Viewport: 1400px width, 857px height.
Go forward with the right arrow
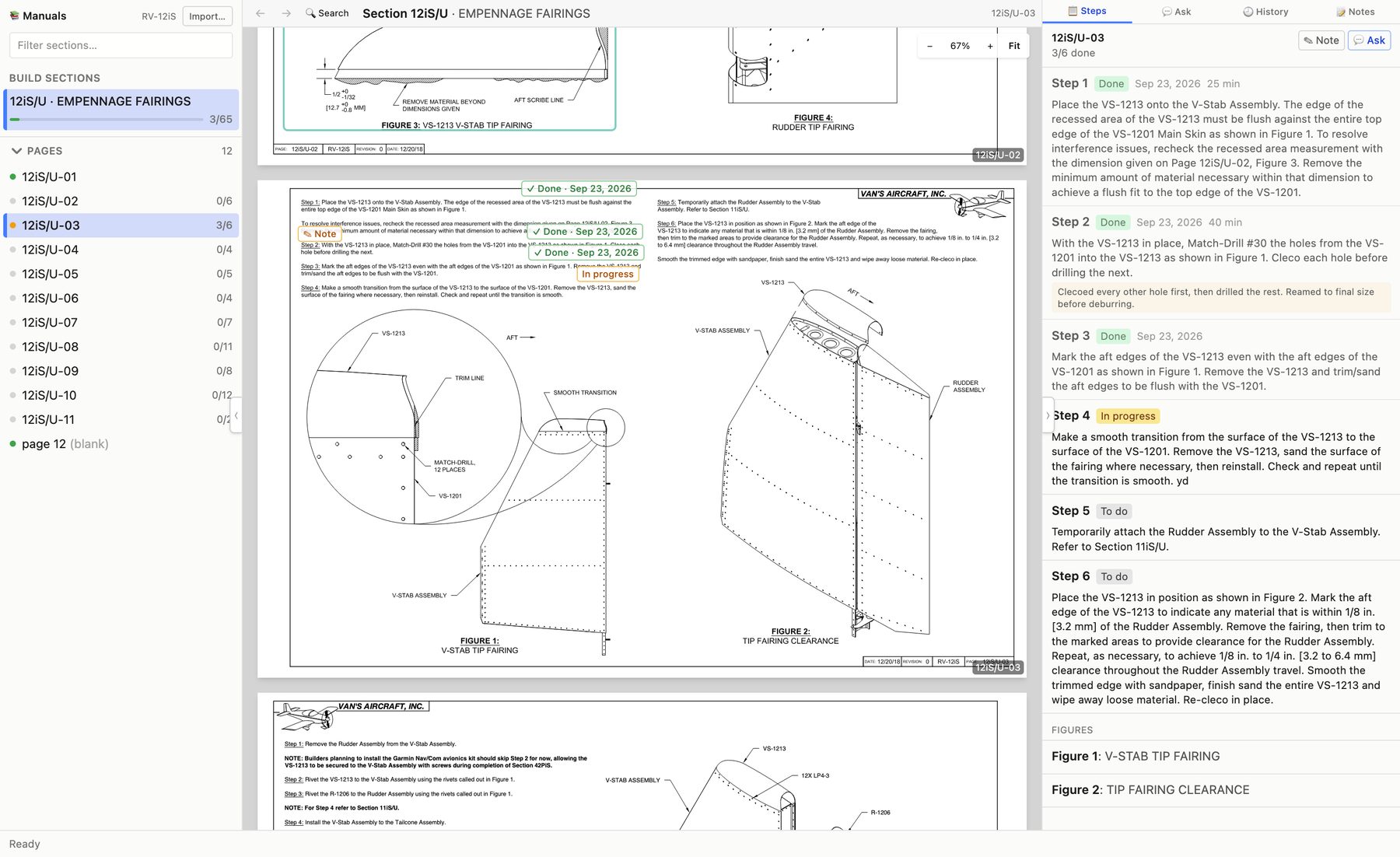[x=286, y=13]
